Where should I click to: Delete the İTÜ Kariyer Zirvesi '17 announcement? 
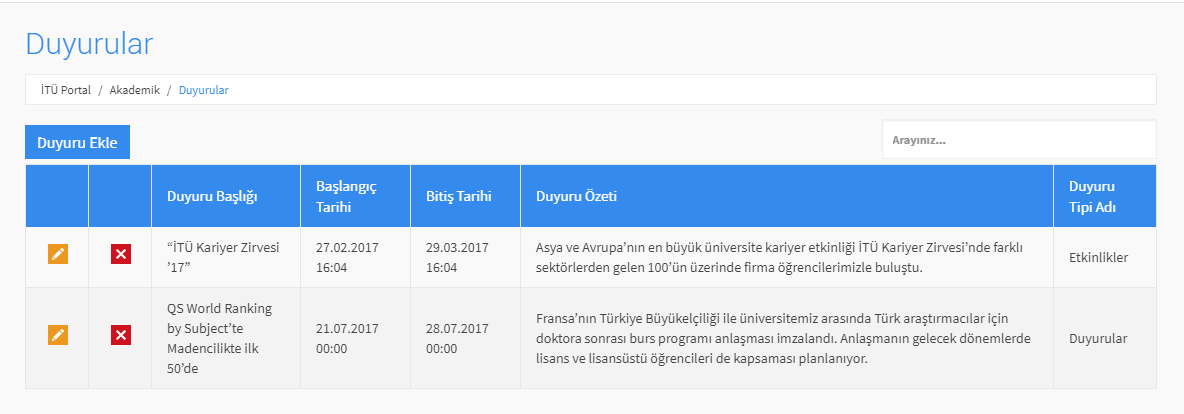121,254
